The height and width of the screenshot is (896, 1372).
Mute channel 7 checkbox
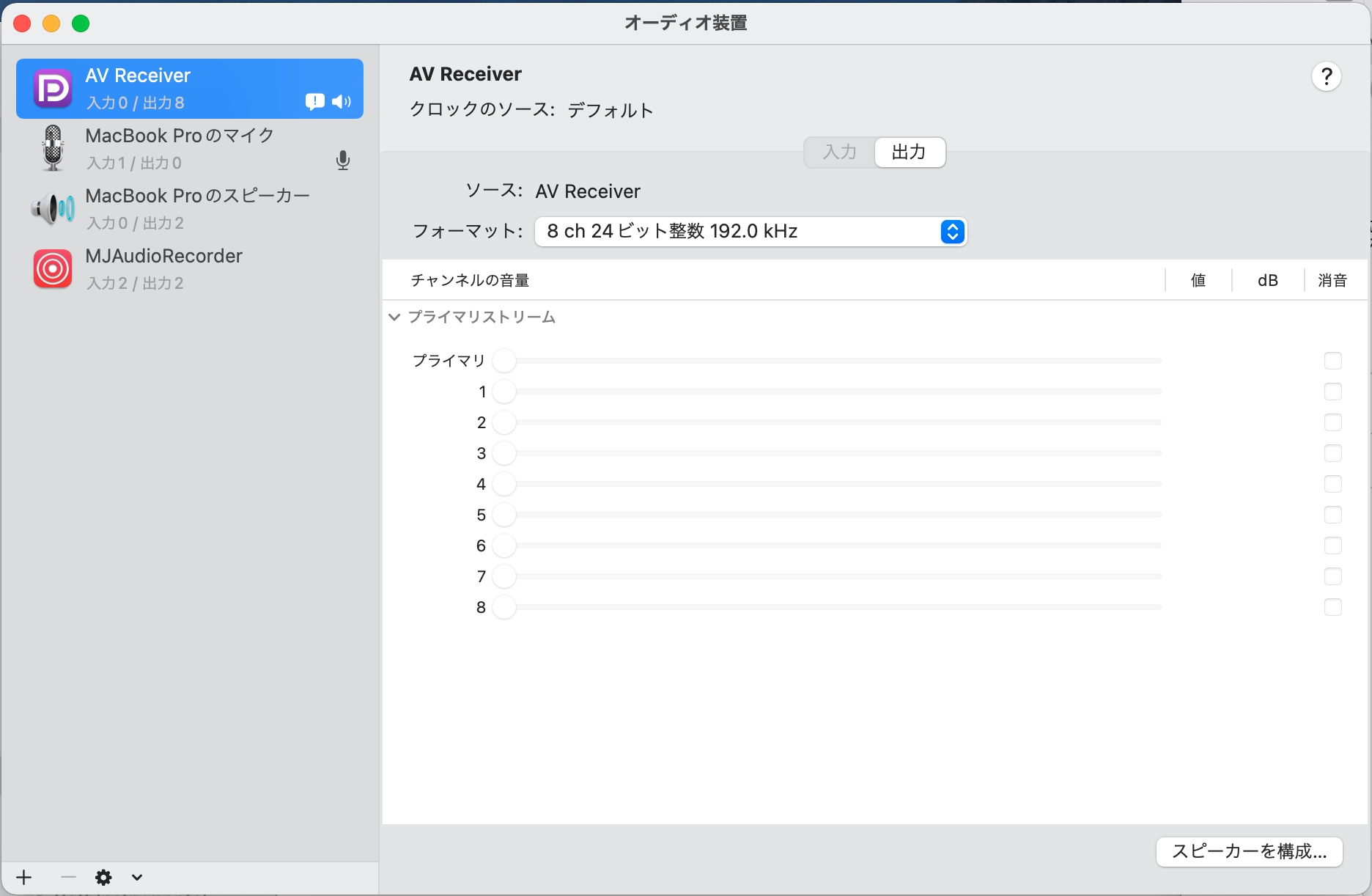click(1333, 576)
